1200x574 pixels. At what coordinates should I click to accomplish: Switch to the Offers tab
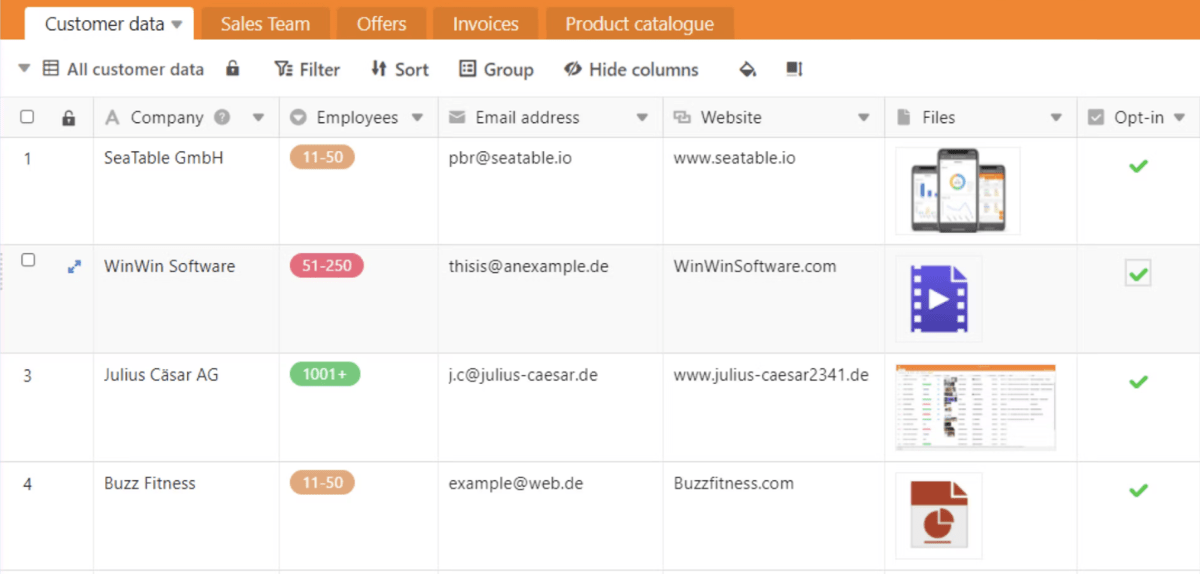pos(382,24)
